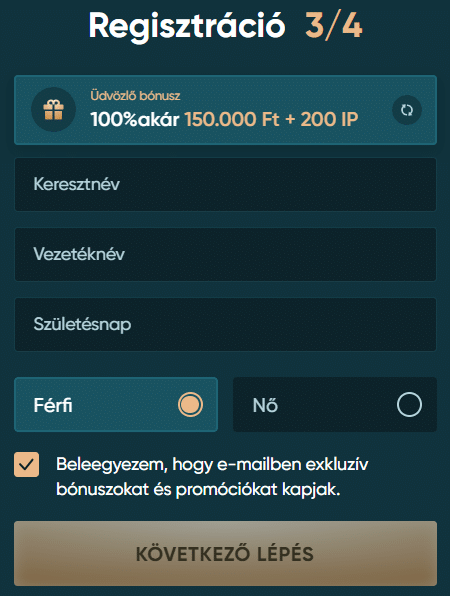Uncheck the email promotions consent checkbox
This screenshot has height=596, width=450.
[x=27, y=464]
